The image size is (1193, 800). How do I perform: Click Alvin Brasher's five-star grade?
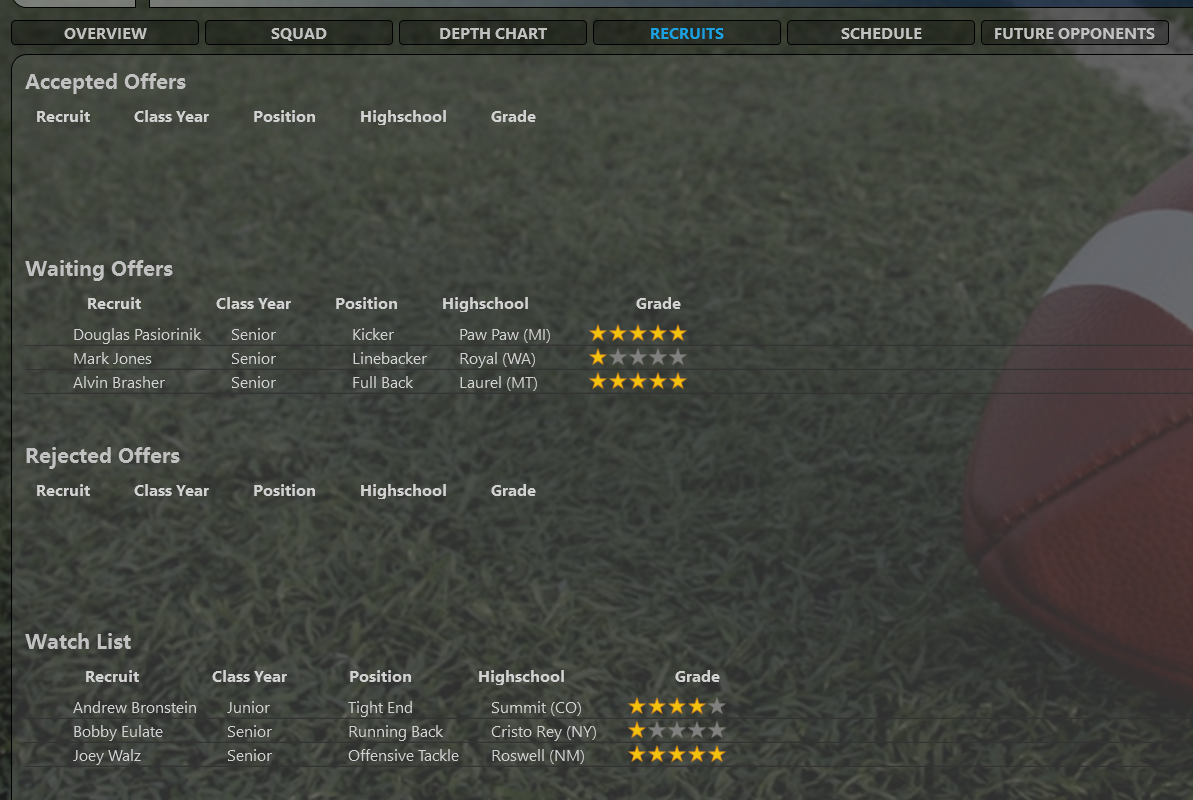(638, 381)
